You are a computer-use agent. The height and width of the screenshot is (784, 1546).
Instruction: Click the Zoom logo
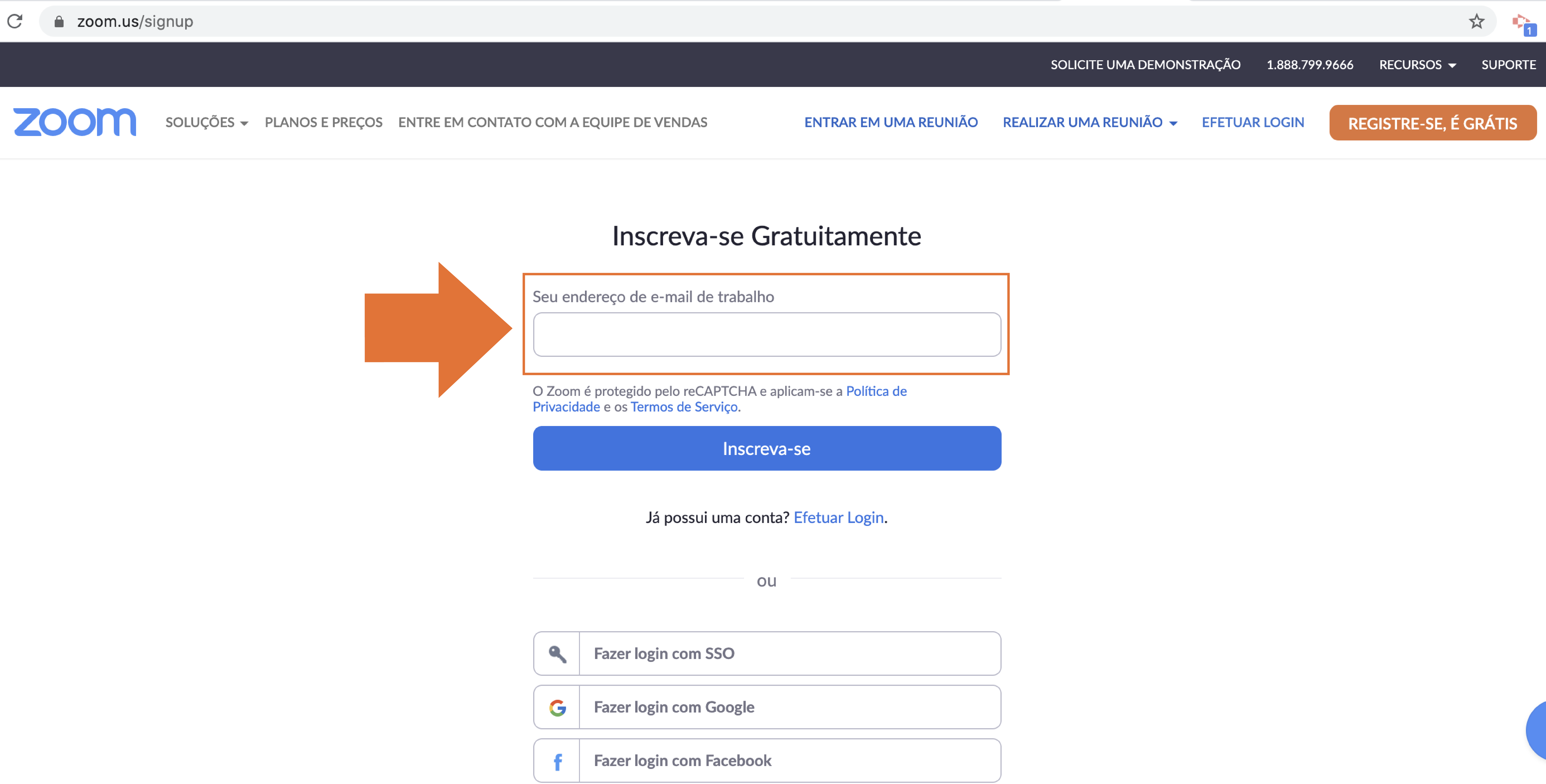75,122
